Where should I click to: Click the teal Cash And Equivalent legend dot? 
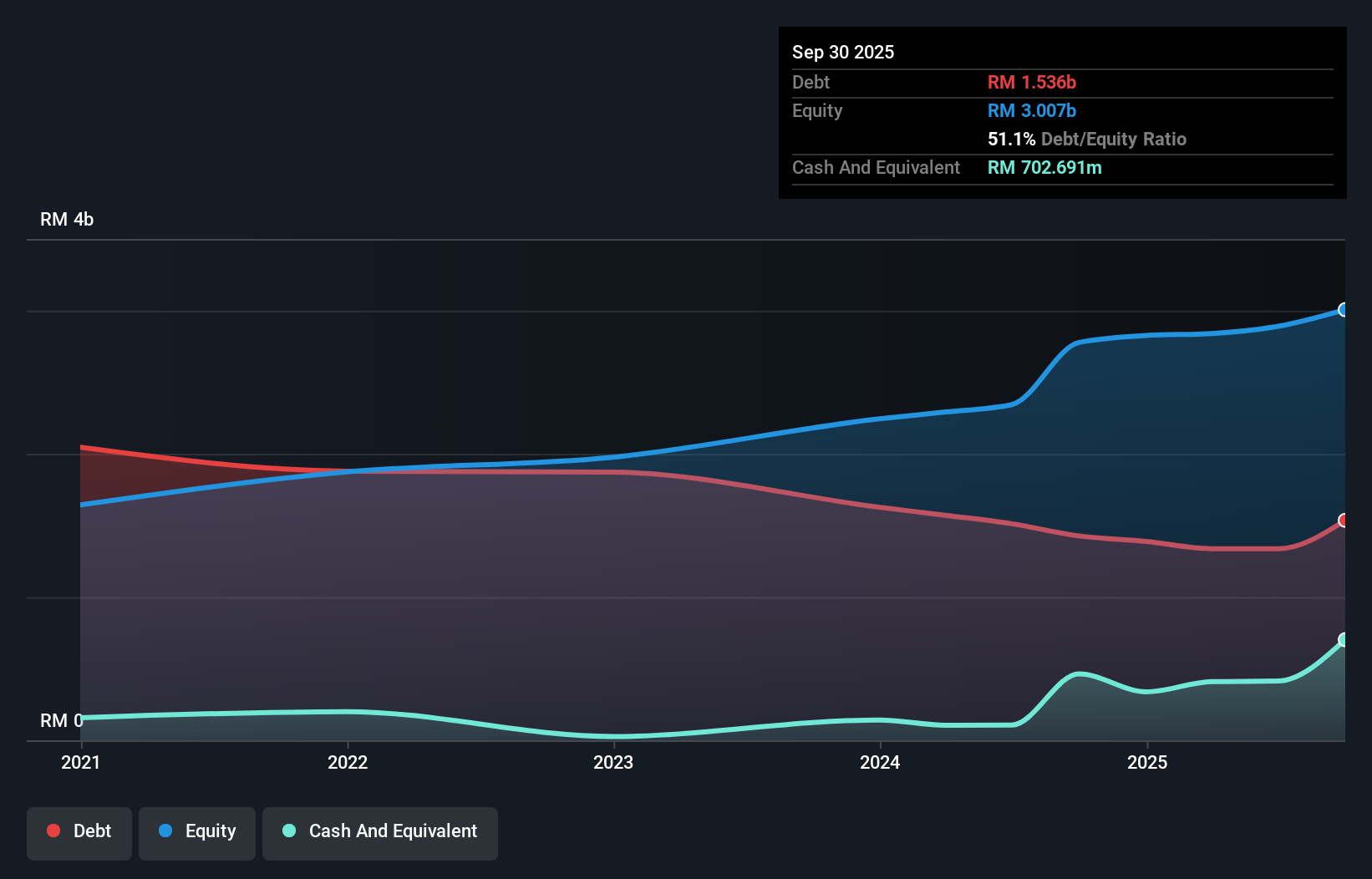pyautogui.click(x=287, y=831)
